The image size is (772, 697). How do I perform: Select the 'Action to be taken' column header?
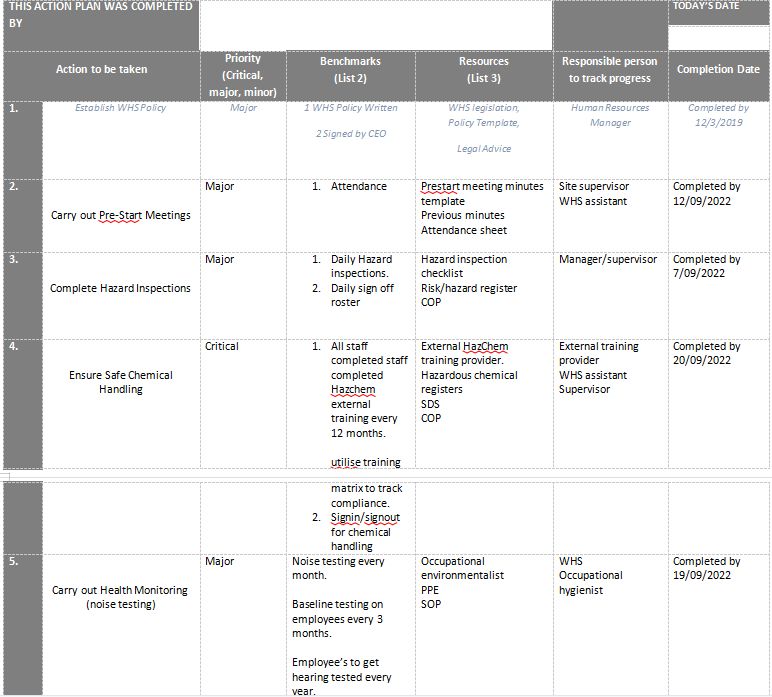tap(101, 69)
